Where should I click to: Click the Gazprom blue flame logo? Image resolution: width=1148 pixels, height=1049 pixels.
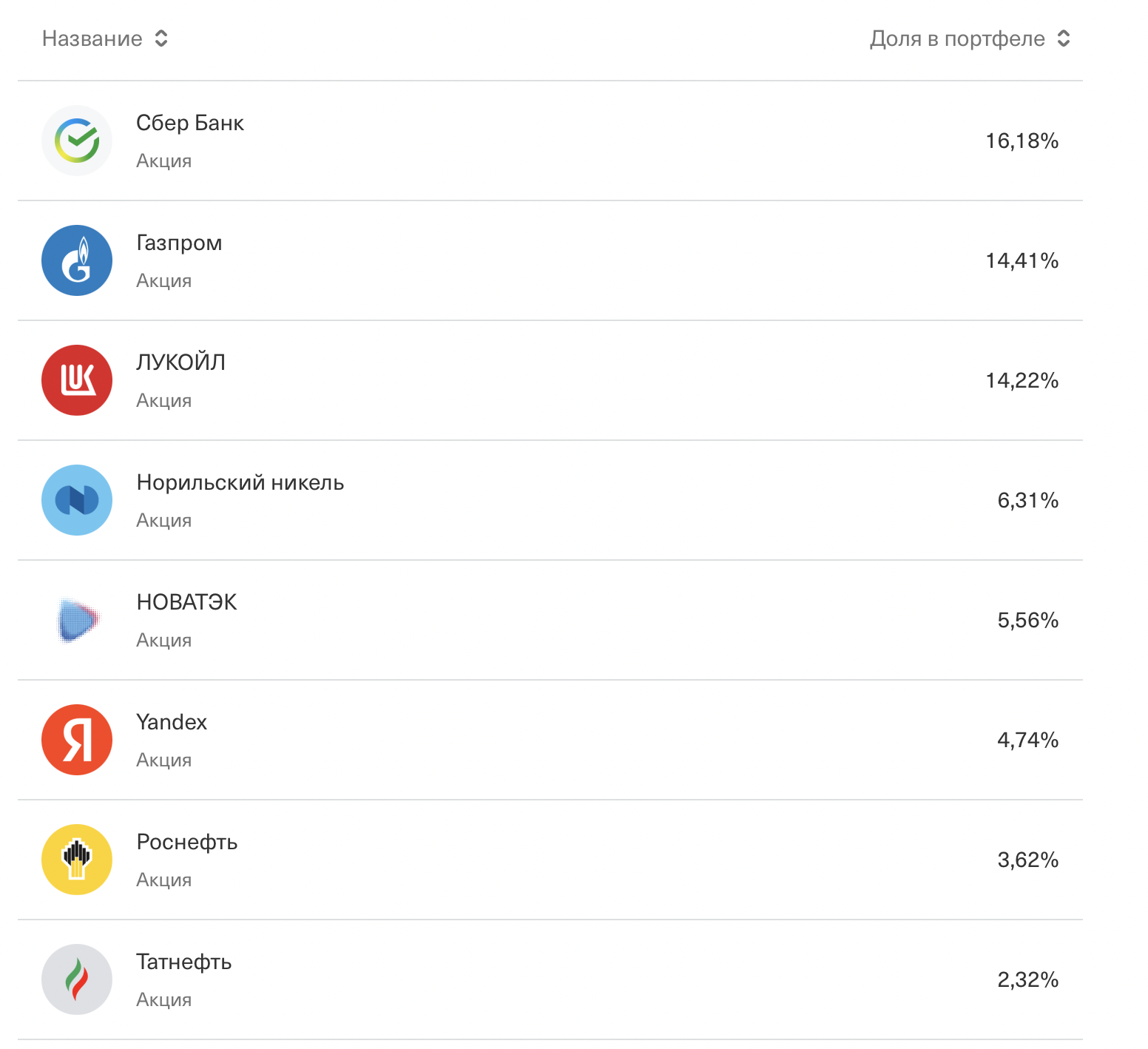point(77,260)
